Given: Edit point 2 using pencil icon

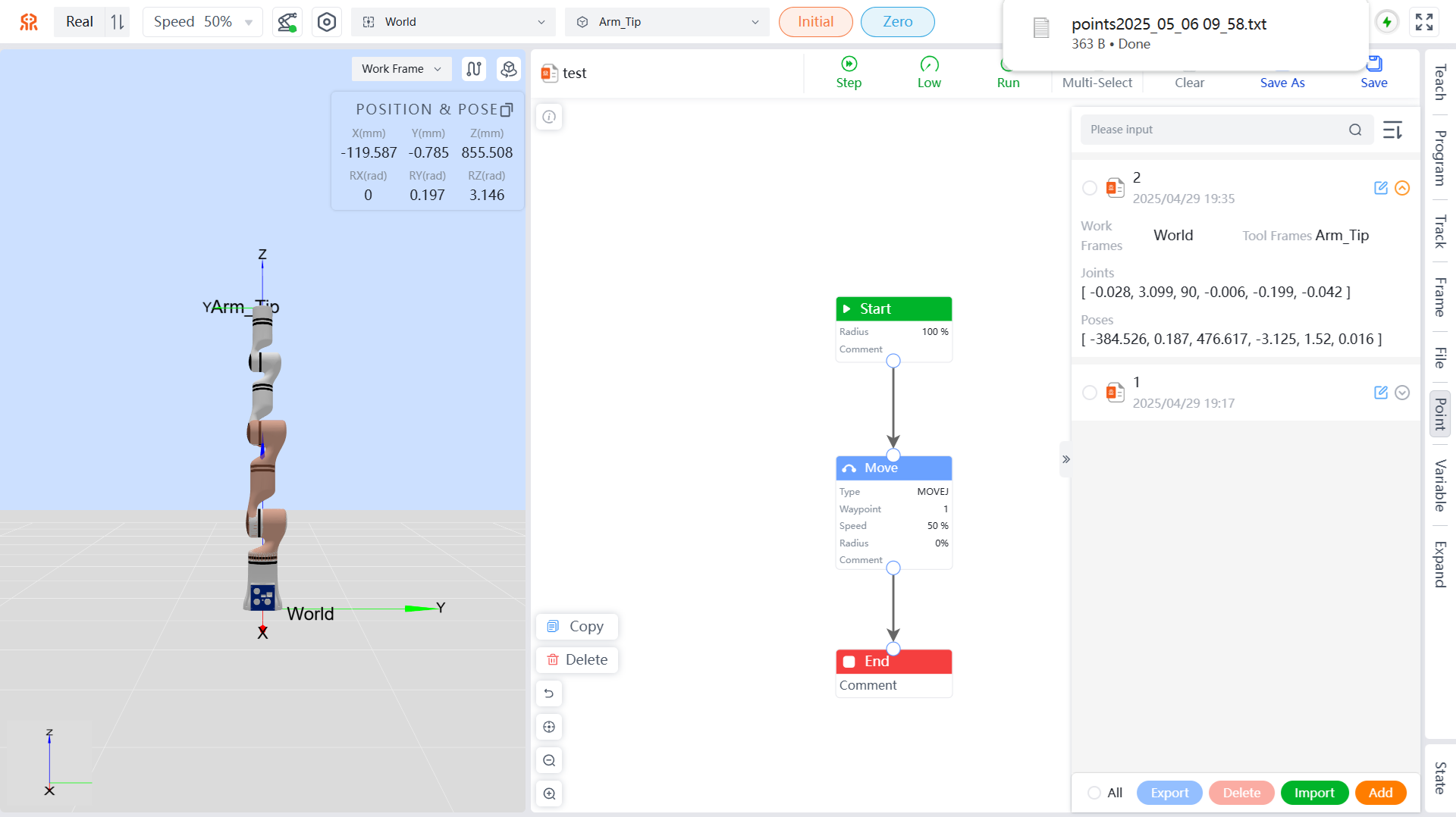Looking at the screenshot, I should point(1380,188).
